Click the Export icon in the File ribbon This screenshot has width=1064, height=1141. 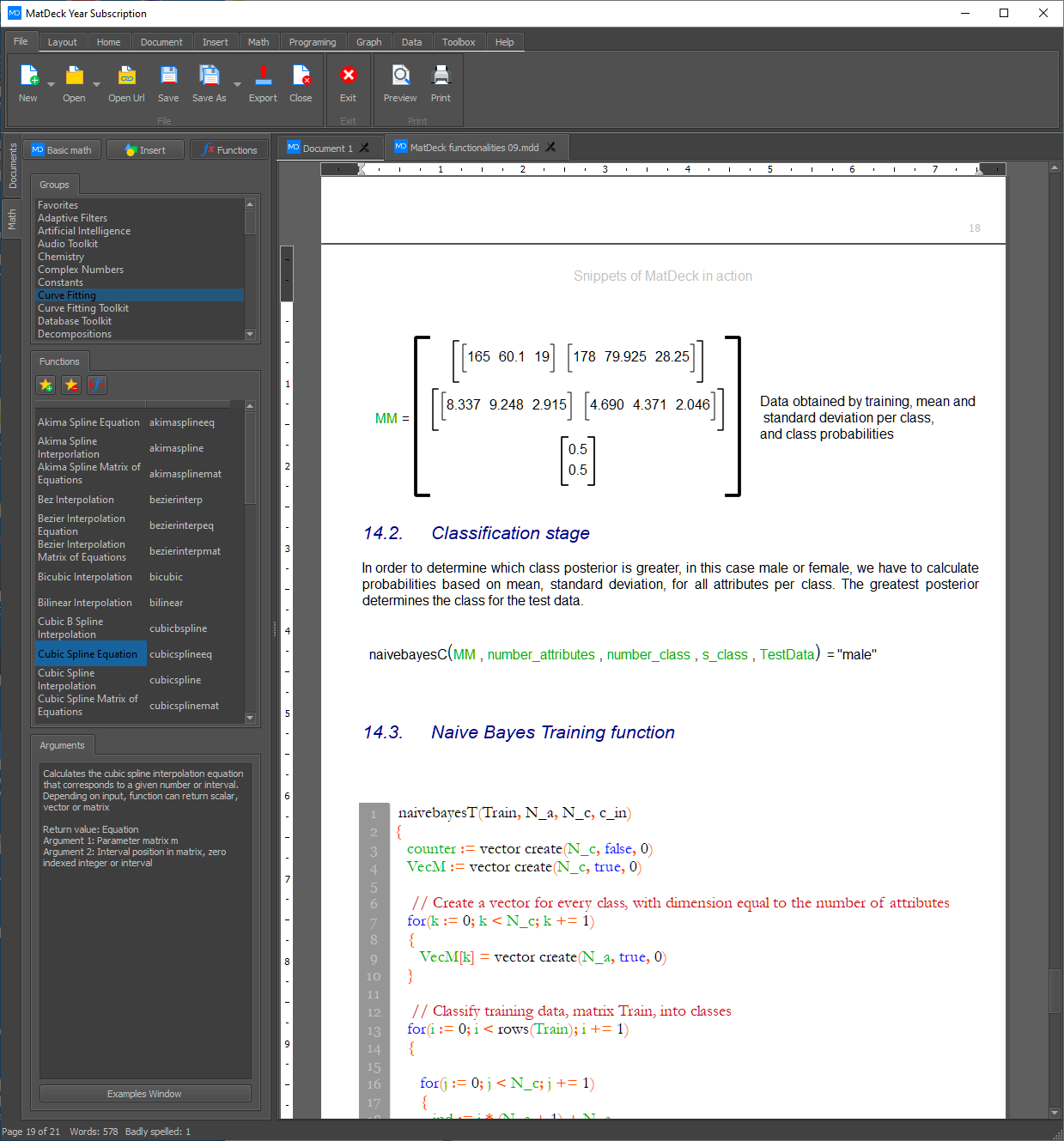[263, 84]
